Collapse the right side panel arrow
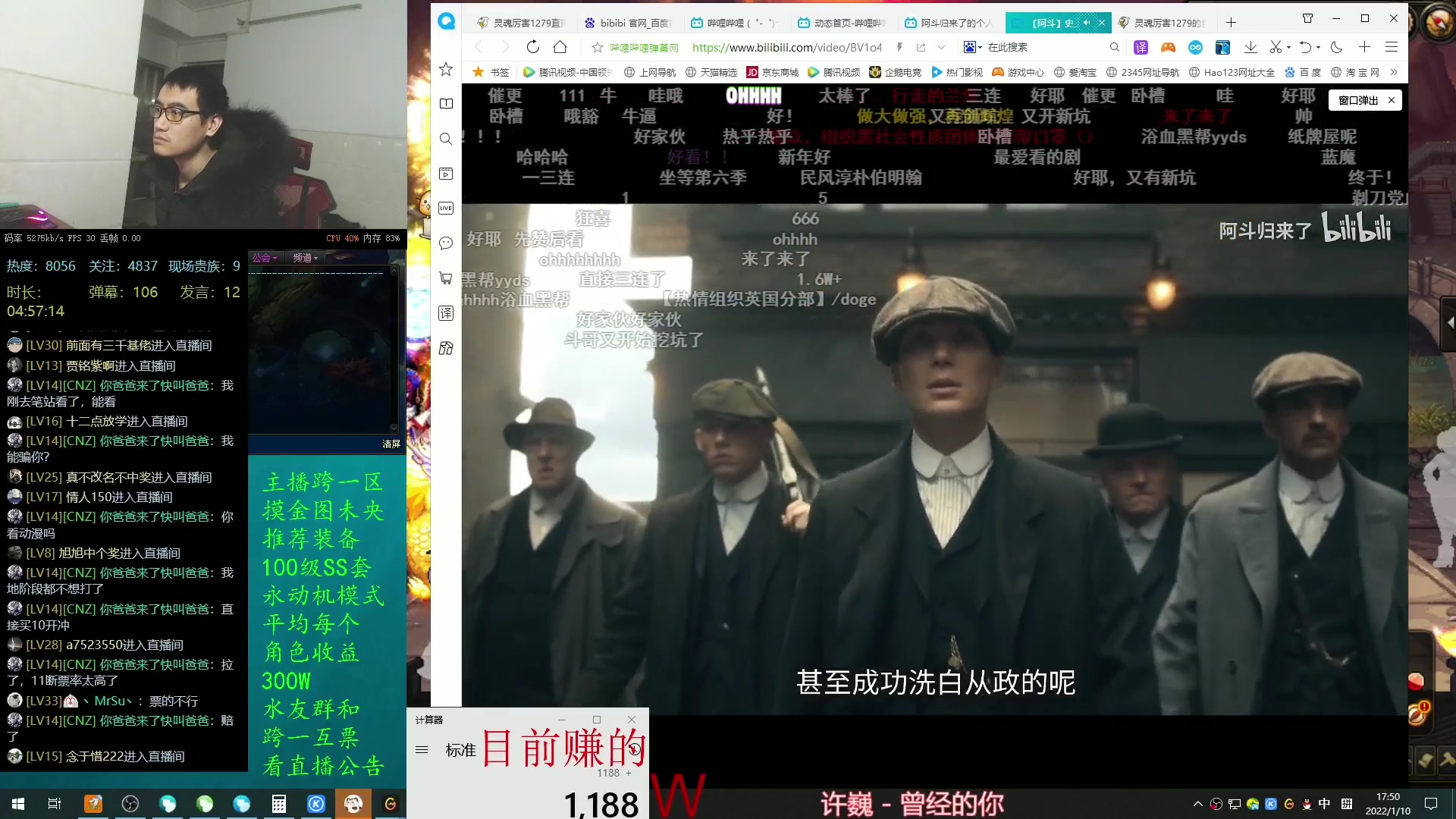The width and height of the screenshot is (1456, 819). point(1450,322)
